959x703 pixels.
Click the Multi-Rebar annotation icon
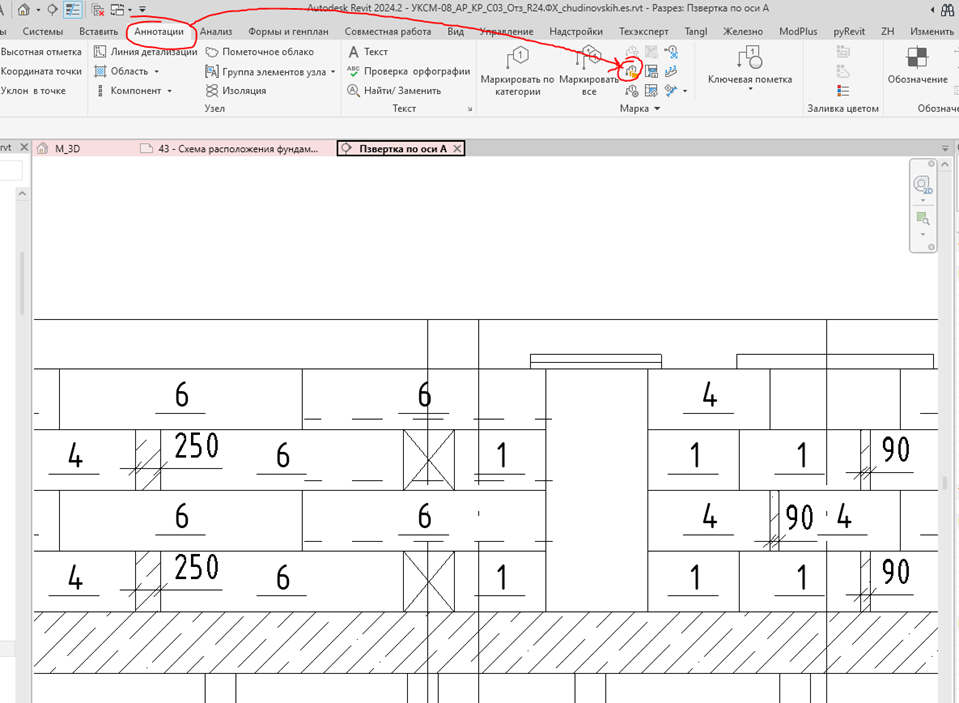671,91
